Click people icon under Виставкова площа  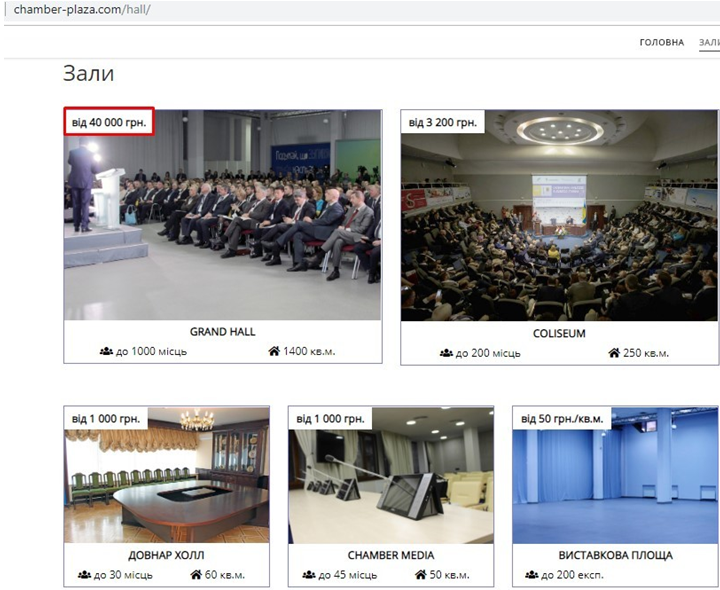tap(530, 575)
